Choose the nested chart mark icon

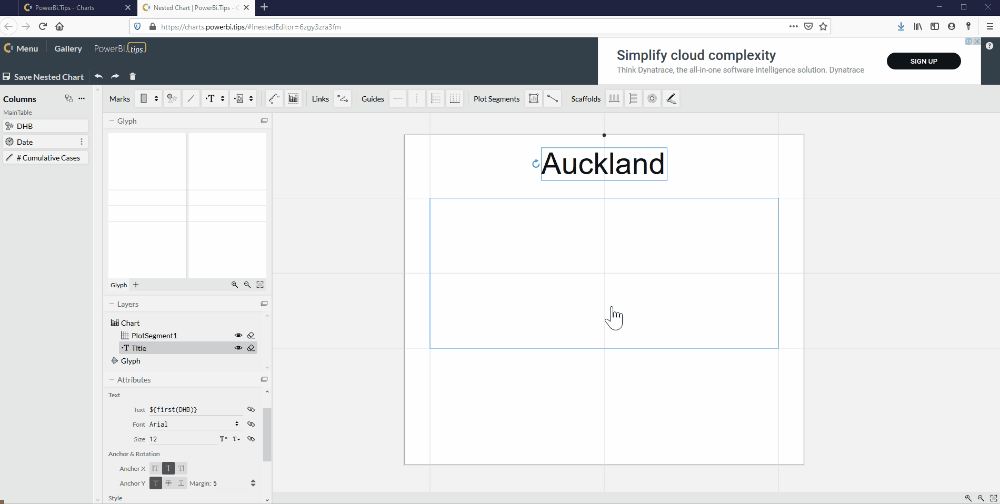click(293, 98)
